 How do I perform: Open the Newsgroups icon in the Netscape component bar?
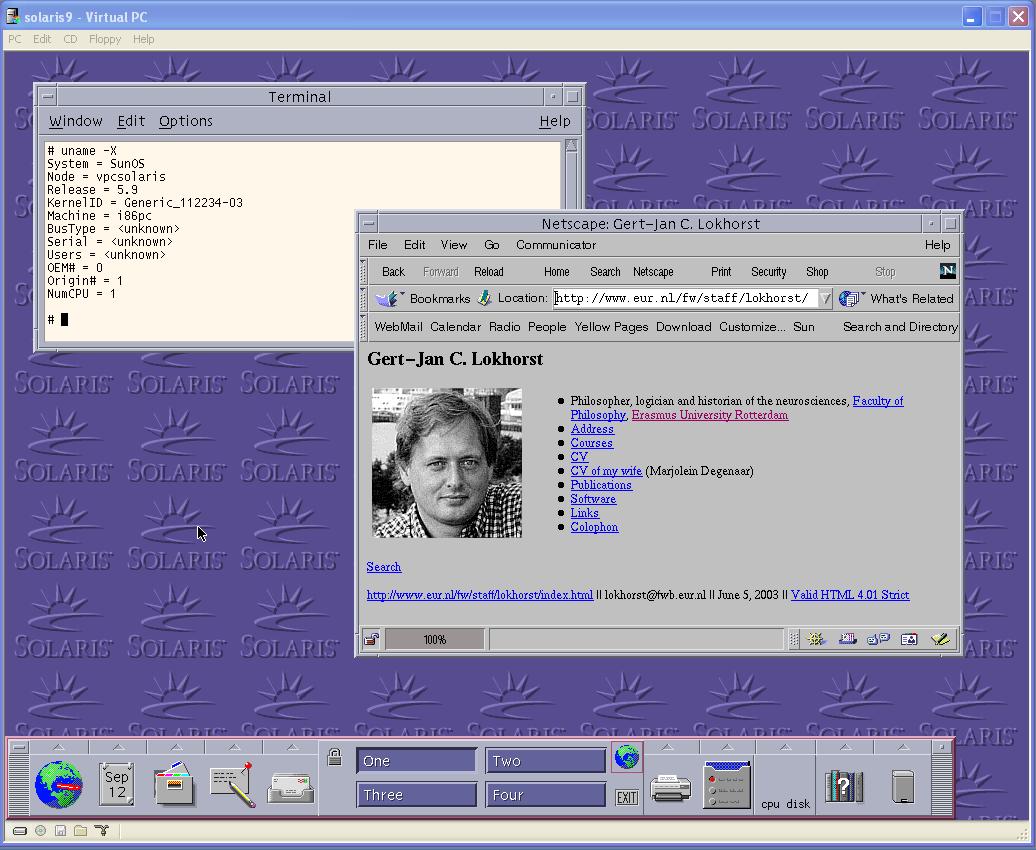(x=878, y=639)
